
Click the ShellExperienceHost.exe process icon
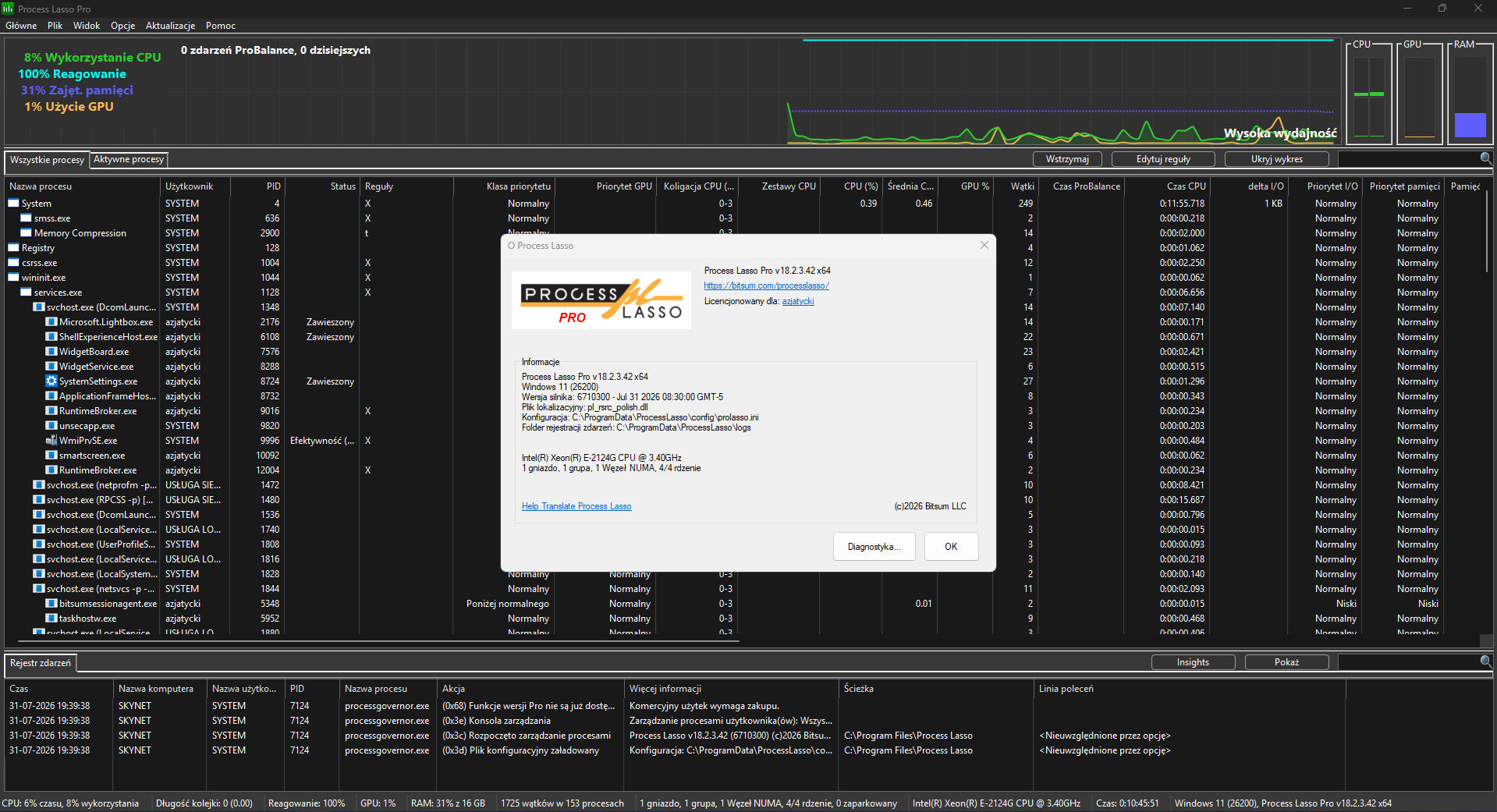(x=51, y=337)
